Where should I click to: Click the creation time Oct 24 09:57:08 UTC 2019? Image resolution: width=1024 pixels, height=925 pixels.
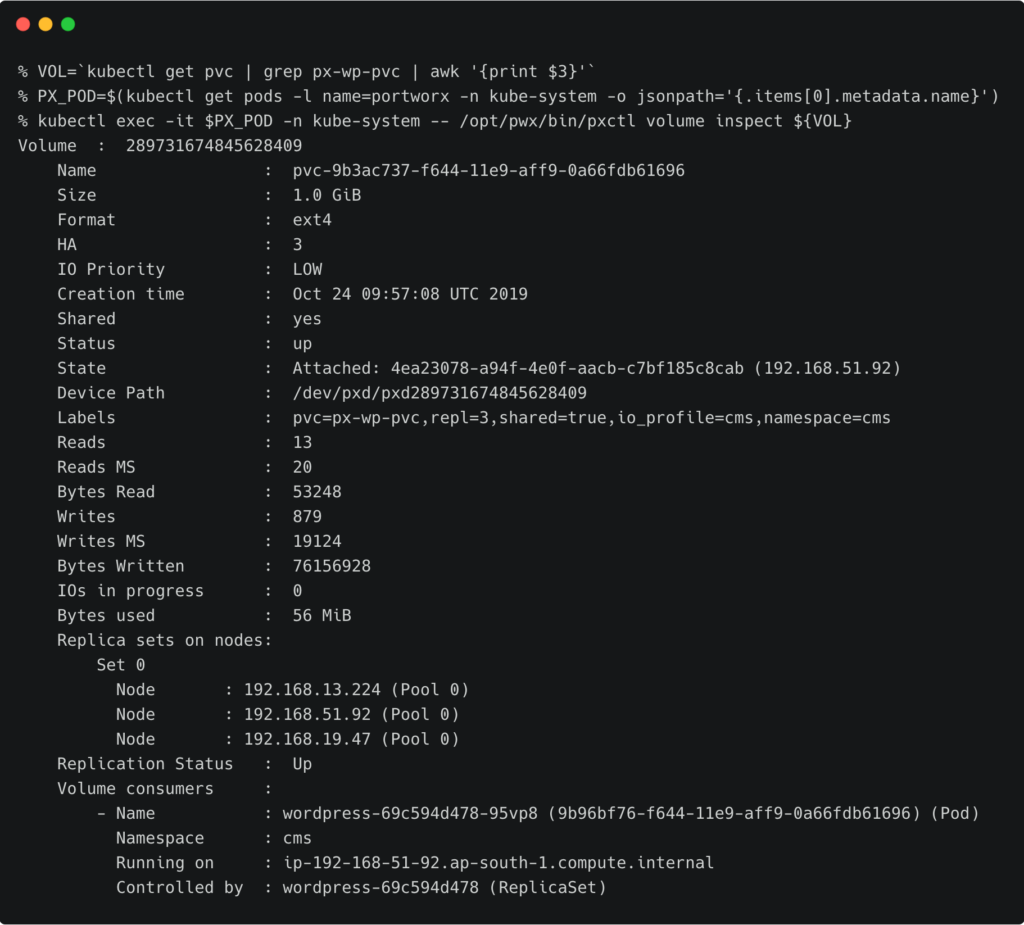[410, 294]
